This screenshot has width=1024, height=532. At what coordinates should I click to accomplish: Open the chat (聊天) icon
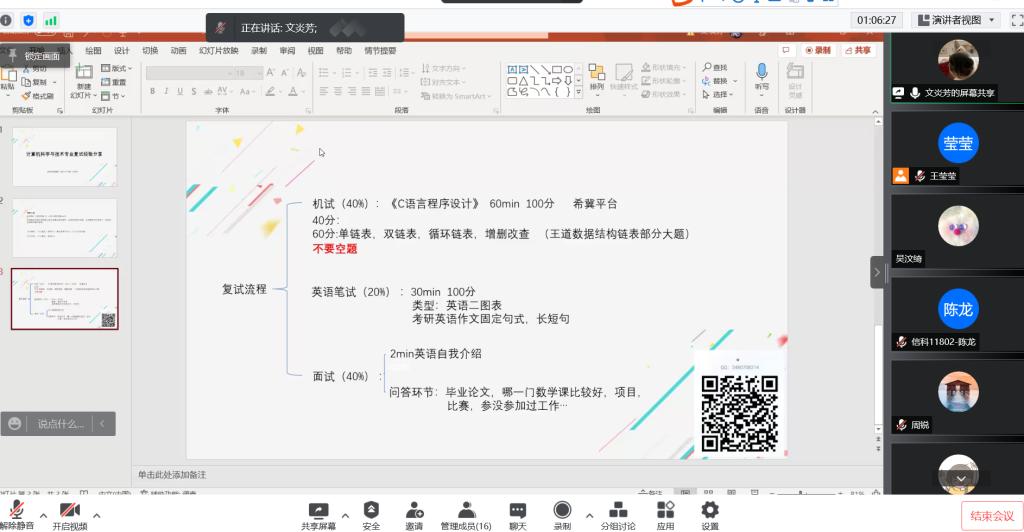coord(517,512)
